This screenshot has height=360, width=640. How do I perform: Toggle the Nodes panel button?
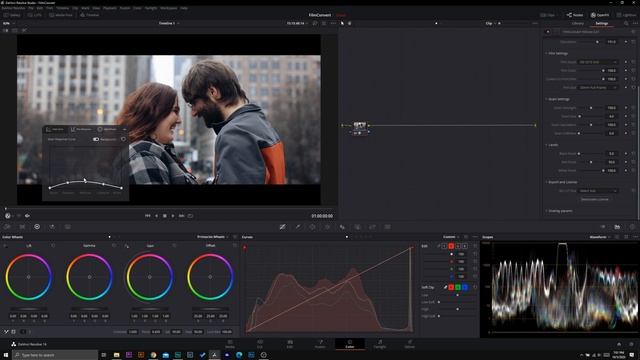coord(575,15)
